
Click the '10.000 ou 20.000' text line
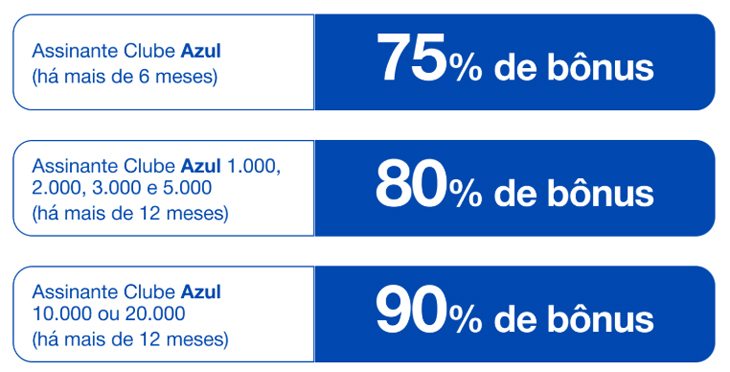pyautogui.click(x=108, y=314)
